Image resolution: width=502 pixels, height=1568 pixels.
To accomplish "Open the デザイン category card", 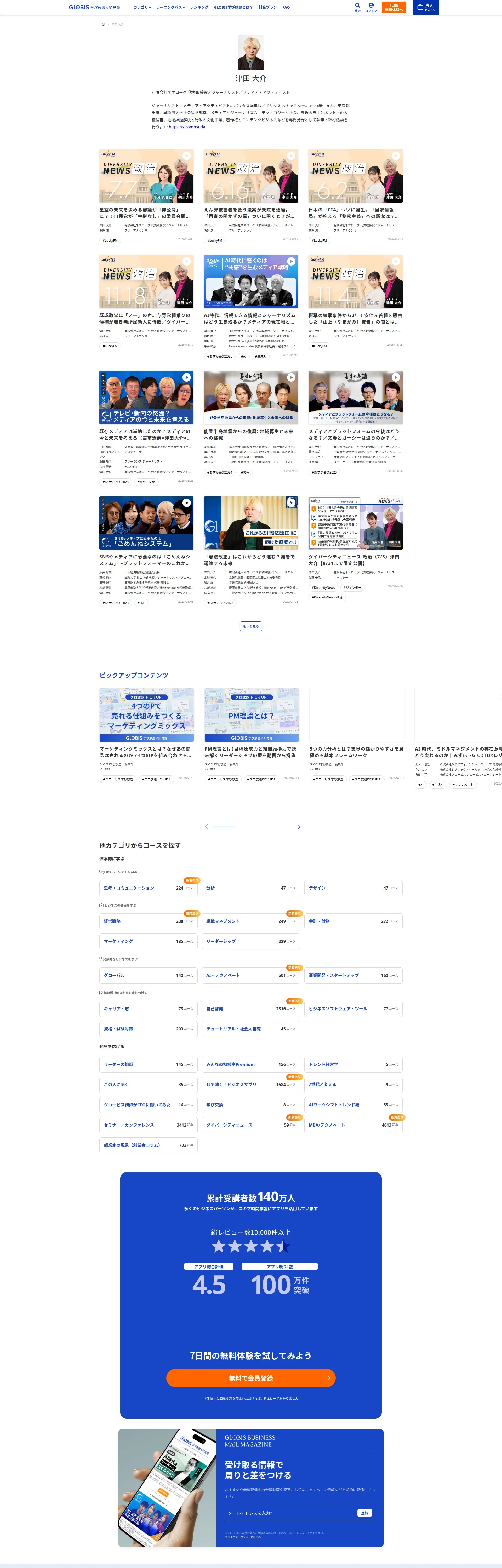I will [353, 887].
